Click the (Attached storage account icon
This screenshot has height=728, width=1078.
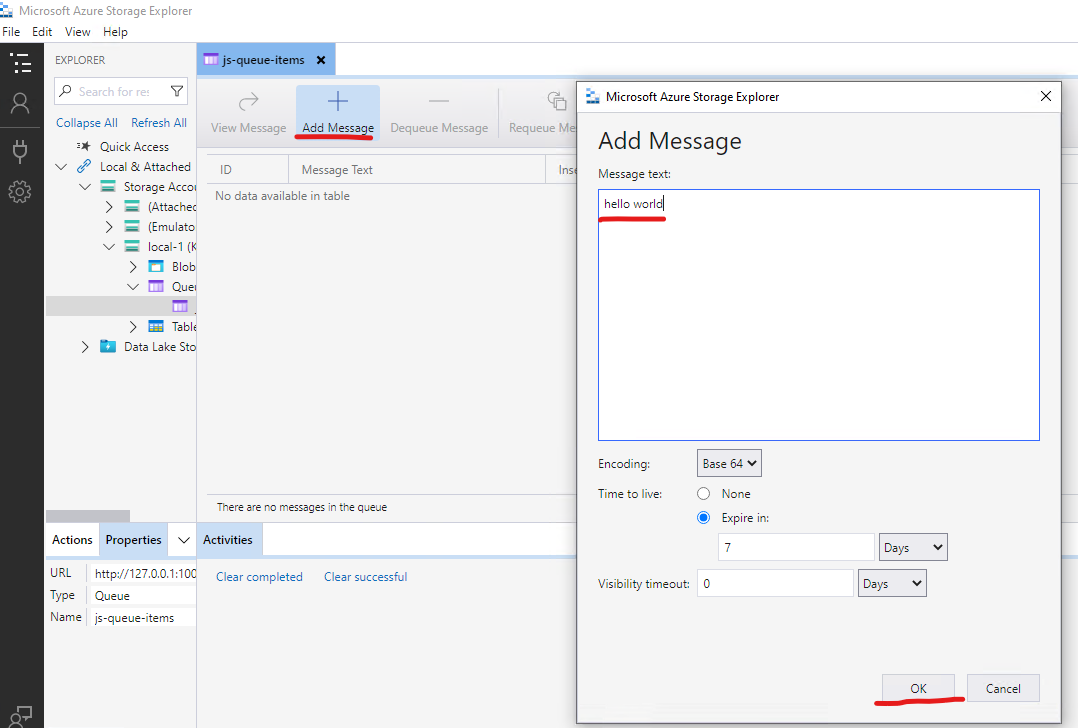pyautogui.click(x=132, y=206)
